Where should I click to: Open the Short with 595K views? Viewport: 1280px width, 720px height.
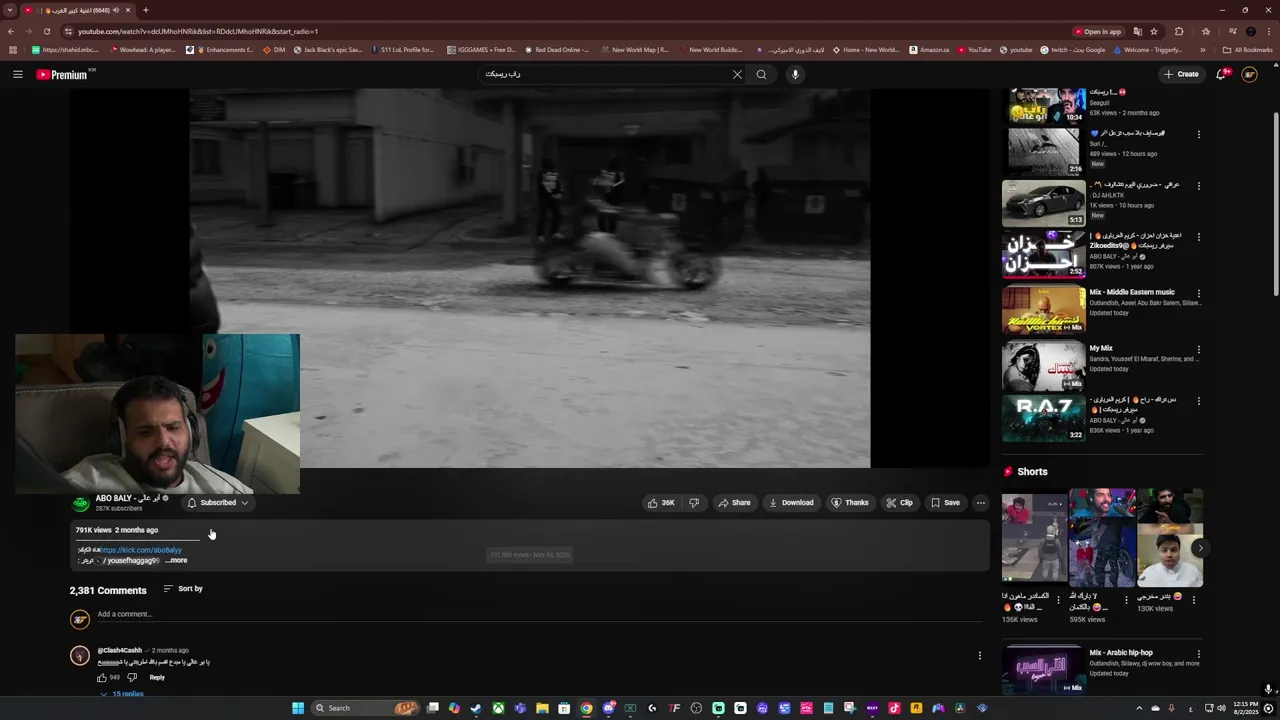pos(1102,538)
